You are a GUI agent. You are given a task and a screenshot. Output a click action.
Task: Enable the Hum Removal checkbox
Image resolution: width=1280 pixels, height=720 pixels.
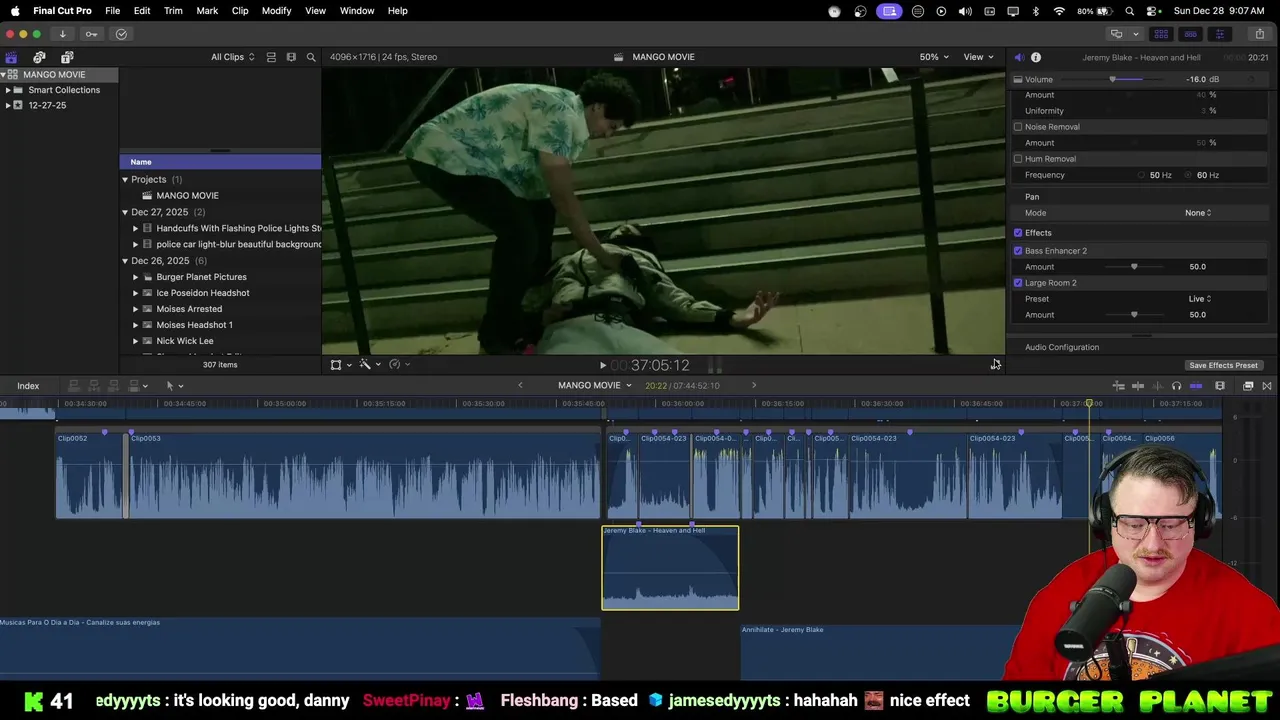click(1018, 159)
